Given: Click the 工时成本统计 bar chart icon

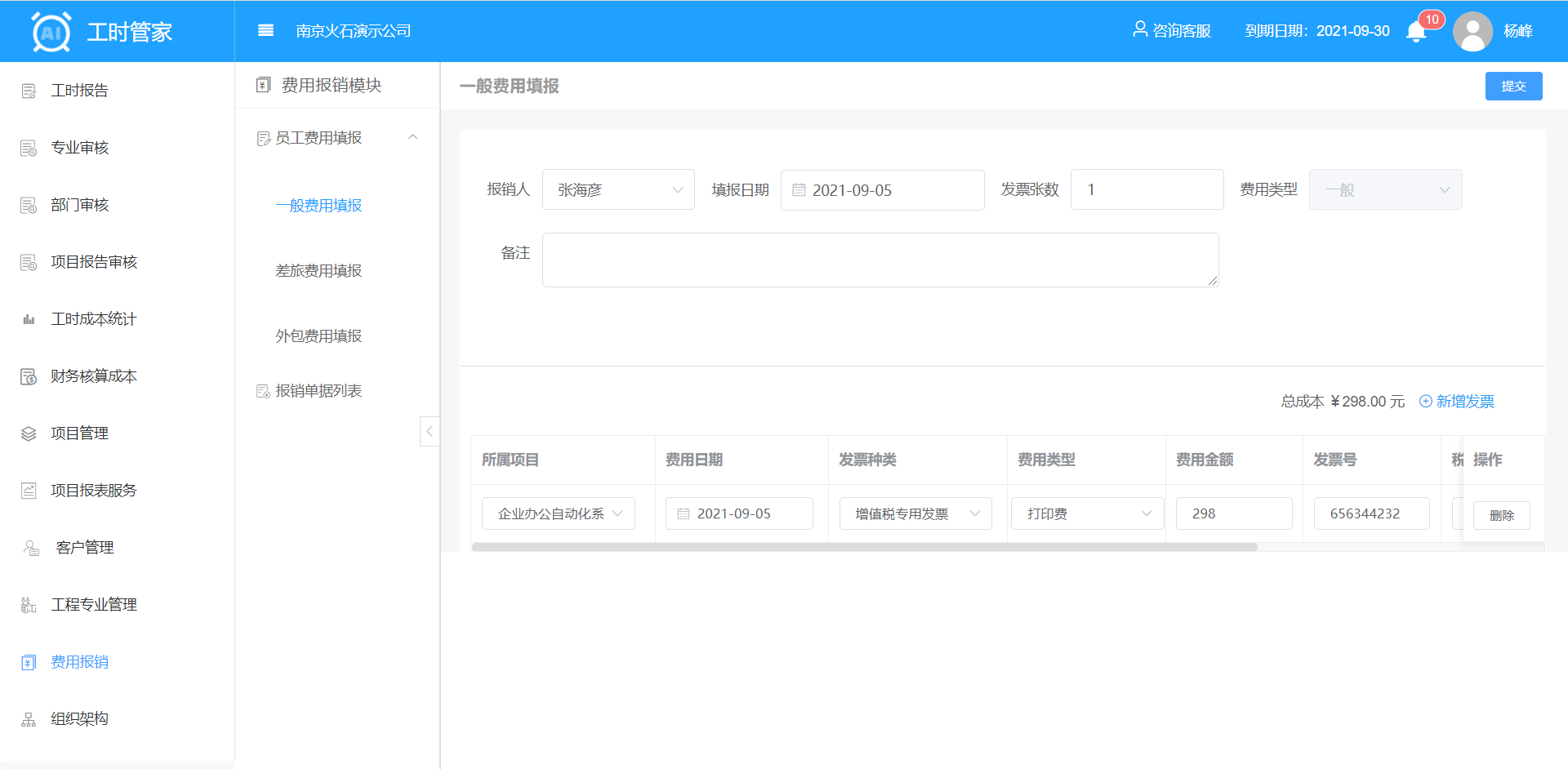Looking at the screenshot, I should coord(29,319).
